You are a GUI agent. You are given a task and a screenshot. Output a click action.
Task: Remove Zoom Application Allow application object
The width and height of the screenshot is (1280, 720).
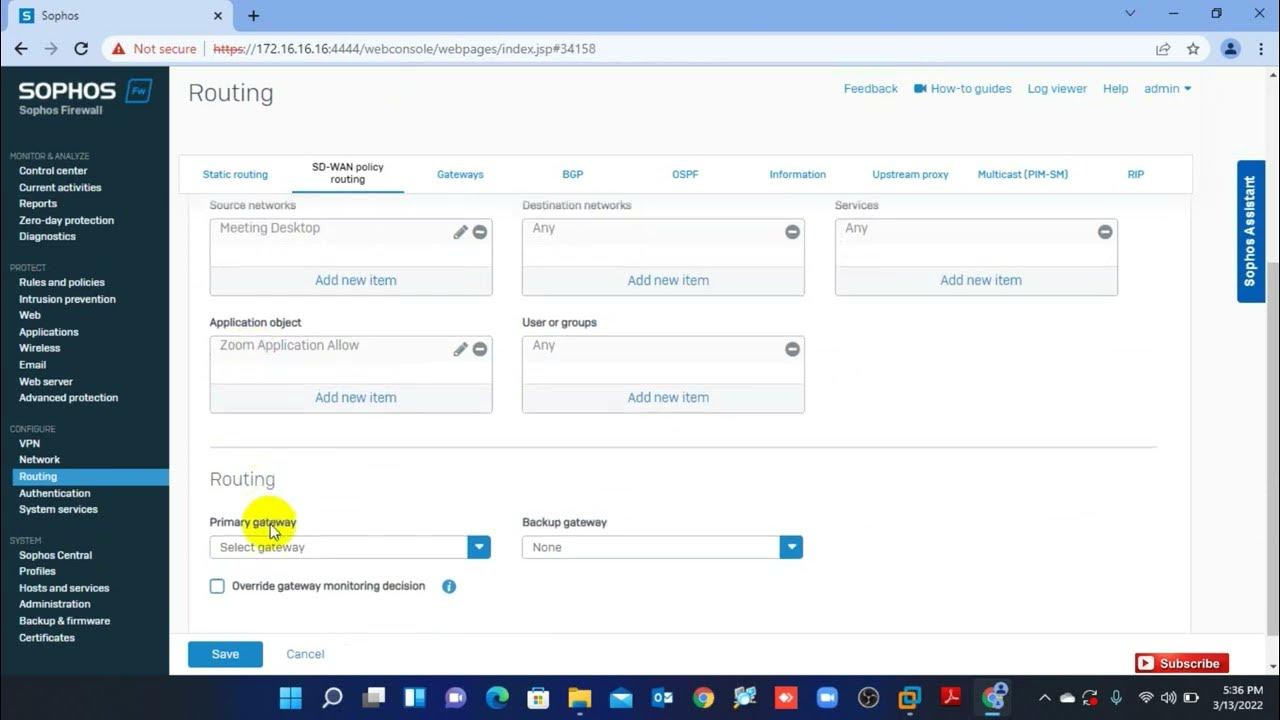click(x=480, y=349)
